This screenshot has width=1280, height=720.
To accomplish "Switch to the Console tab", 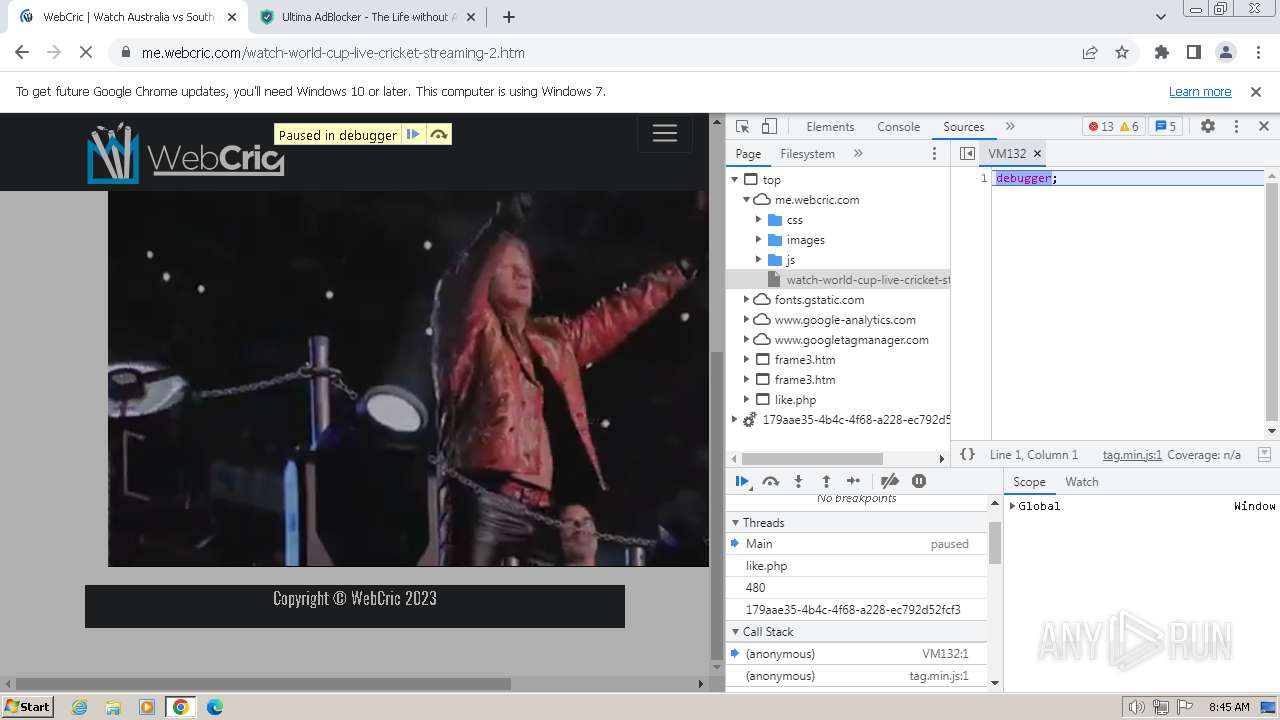I will (898, 127).
